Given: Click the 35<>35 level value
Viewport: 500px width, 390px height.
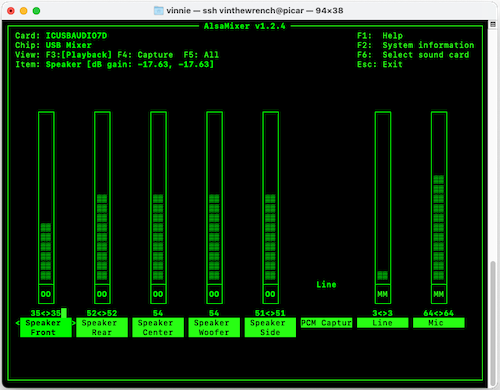Looking at the screenshot, I should 46,313.
